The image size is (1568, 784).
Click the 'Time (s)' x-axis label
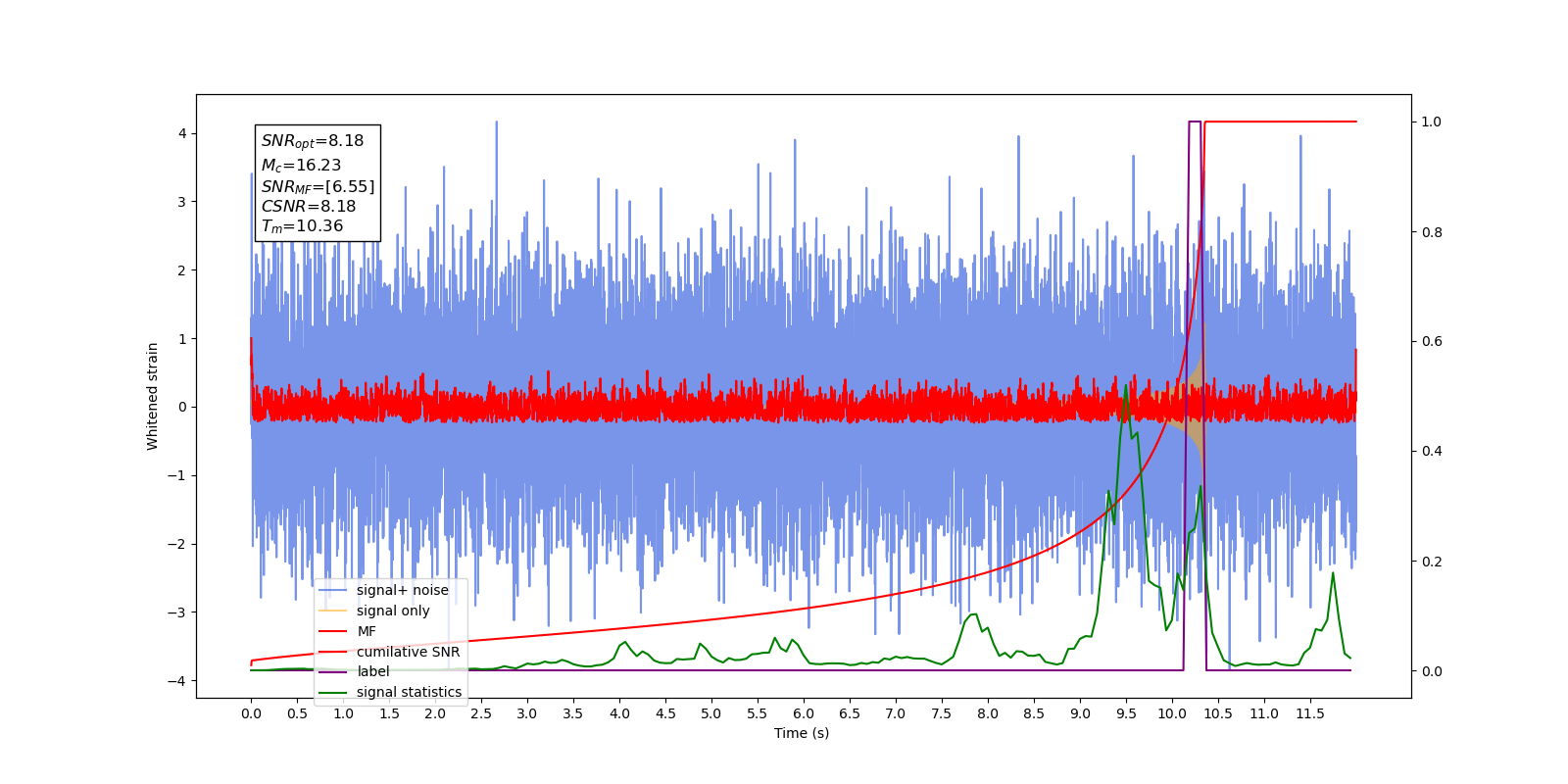(x=802, y=733)
